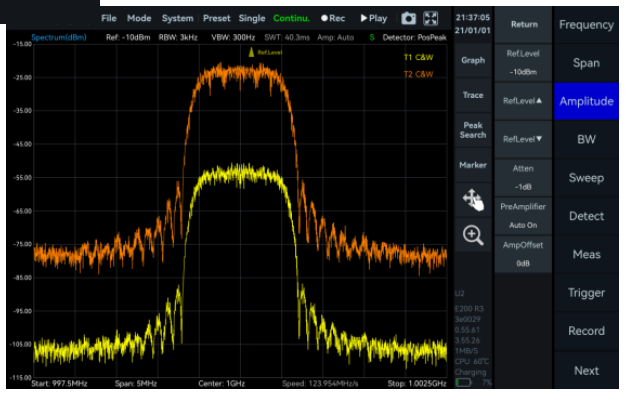Go to the Next menu page
This screenshot has height=395, width=625.
[x=586, y=371]
